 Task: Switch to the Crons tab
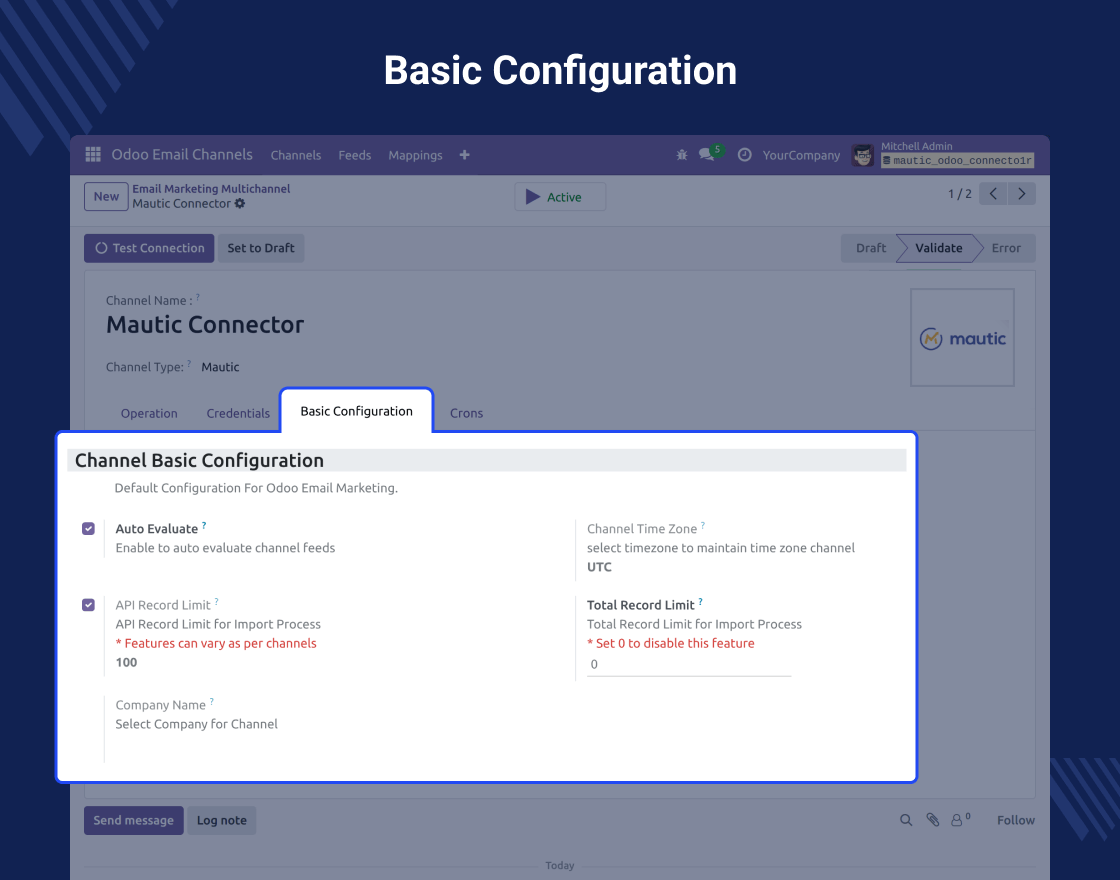[466, 413]
